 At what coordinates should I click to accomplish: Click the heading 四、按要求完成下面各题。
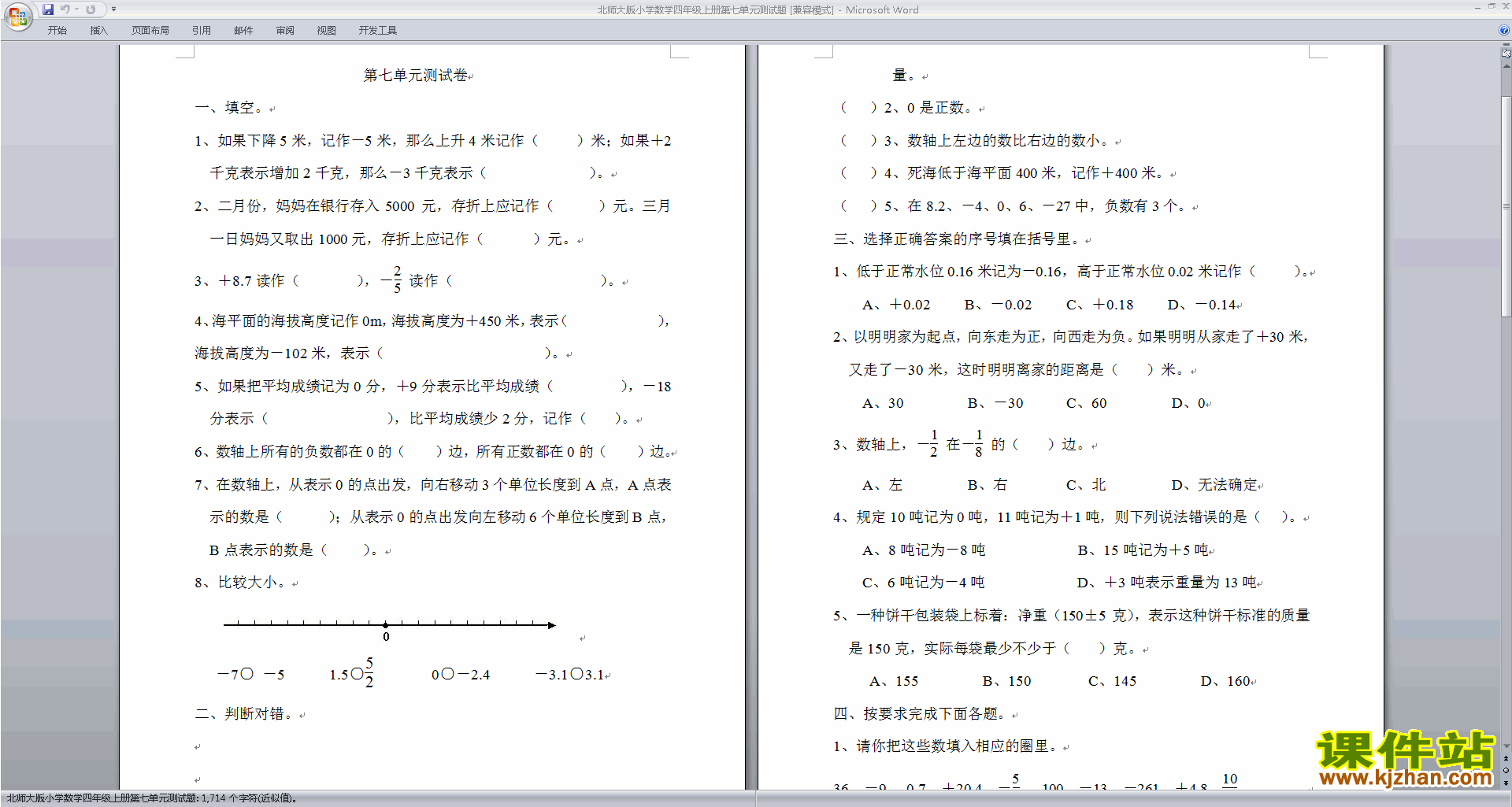921,714
